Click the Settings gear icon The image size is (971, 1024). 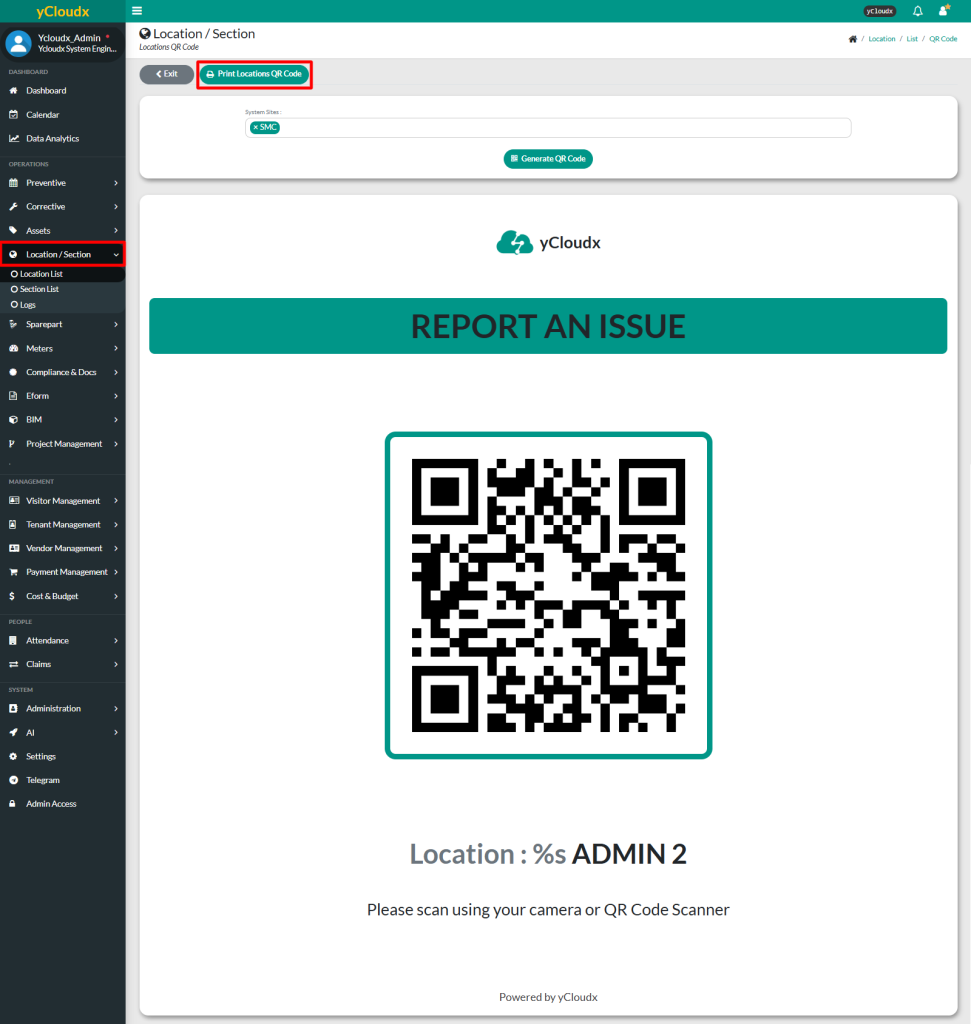click(x=13, y=756)
